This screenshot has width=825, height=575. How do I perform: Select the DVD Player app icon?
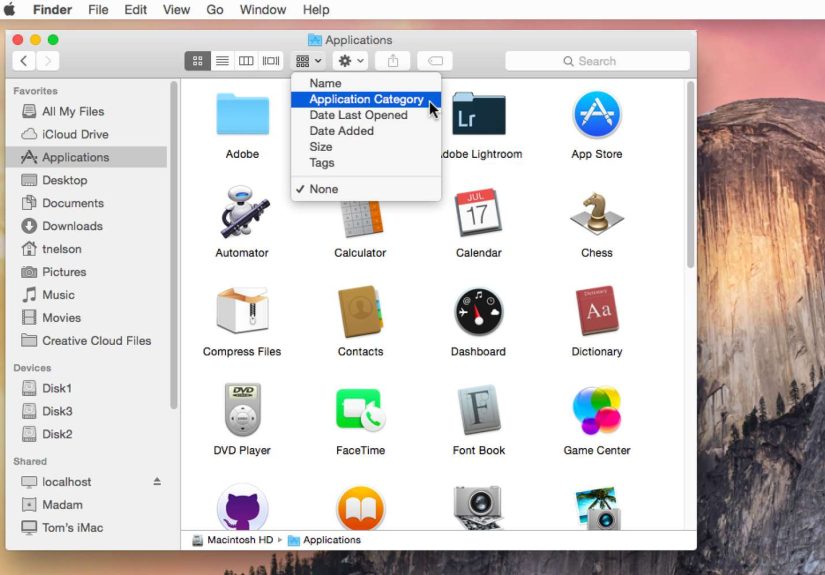[243, 410]
